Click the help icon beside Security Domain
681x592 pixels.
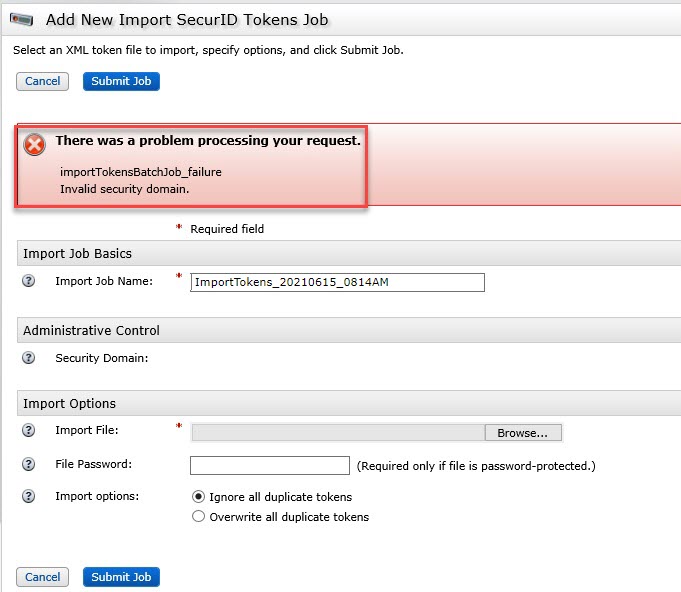(x=29, y=358)
